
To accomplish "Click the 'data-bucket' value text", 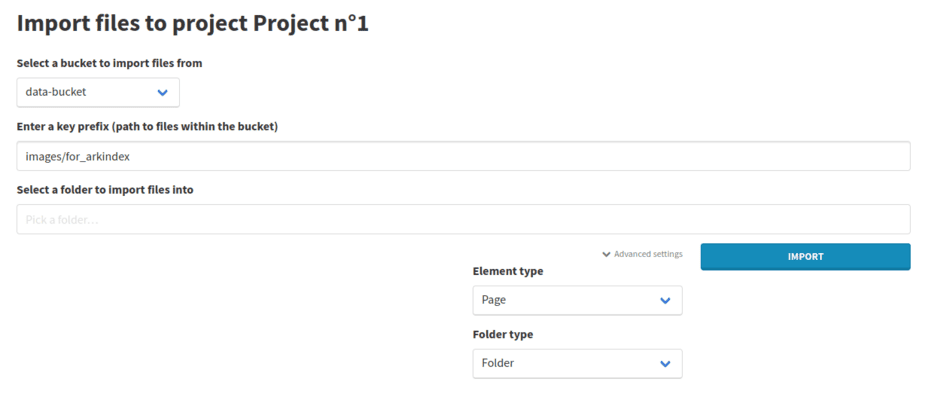I will [56, 92].
